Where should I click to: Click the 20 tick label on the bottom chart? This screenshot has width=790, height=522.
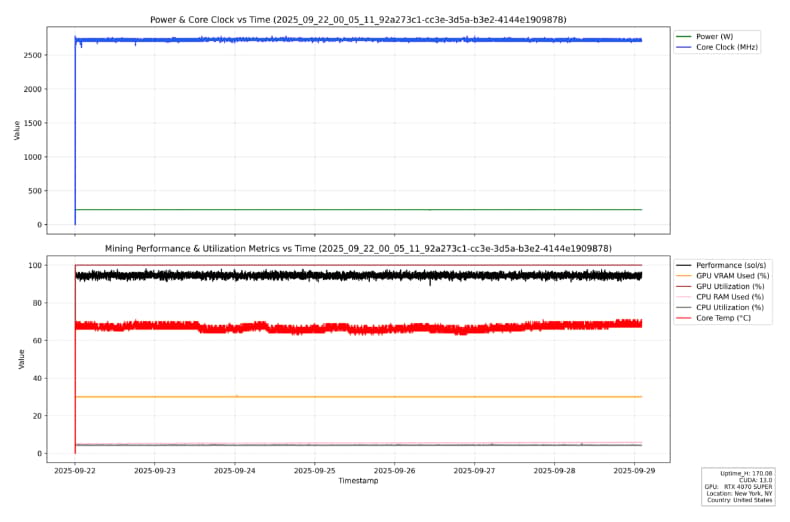37,416
